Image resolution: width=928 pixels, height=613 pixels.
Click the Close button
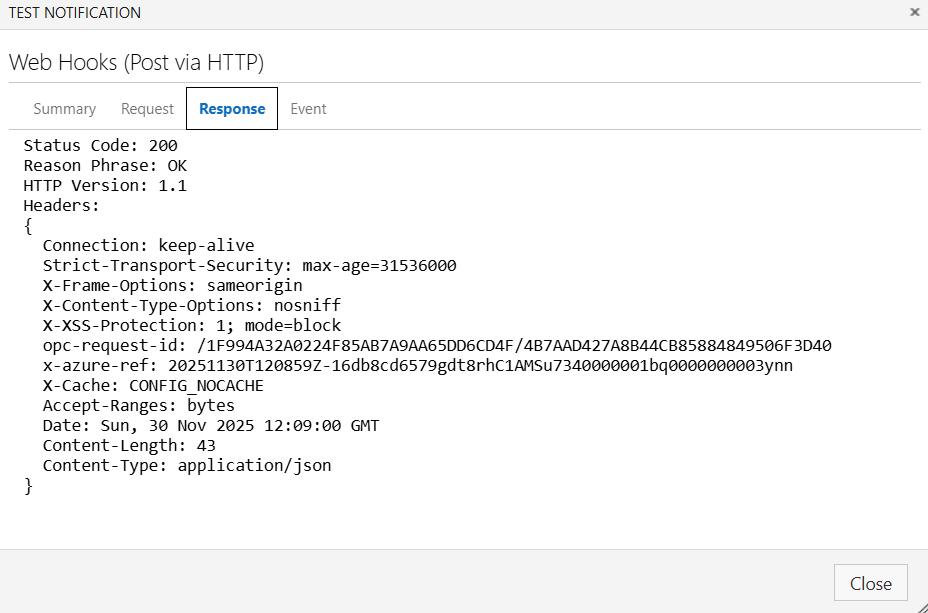[x=870, y=583]
